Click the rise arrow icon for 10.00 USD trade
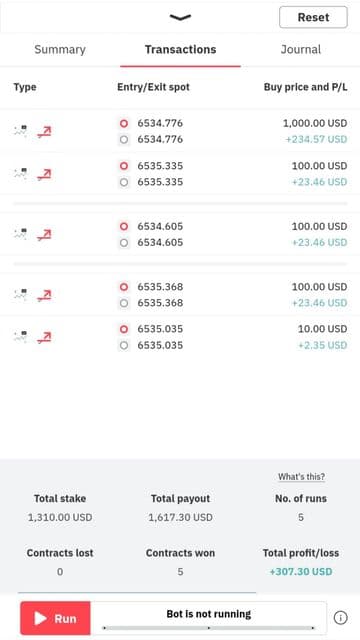Screen dimensions: 360x640 click(x=44, y=338)
